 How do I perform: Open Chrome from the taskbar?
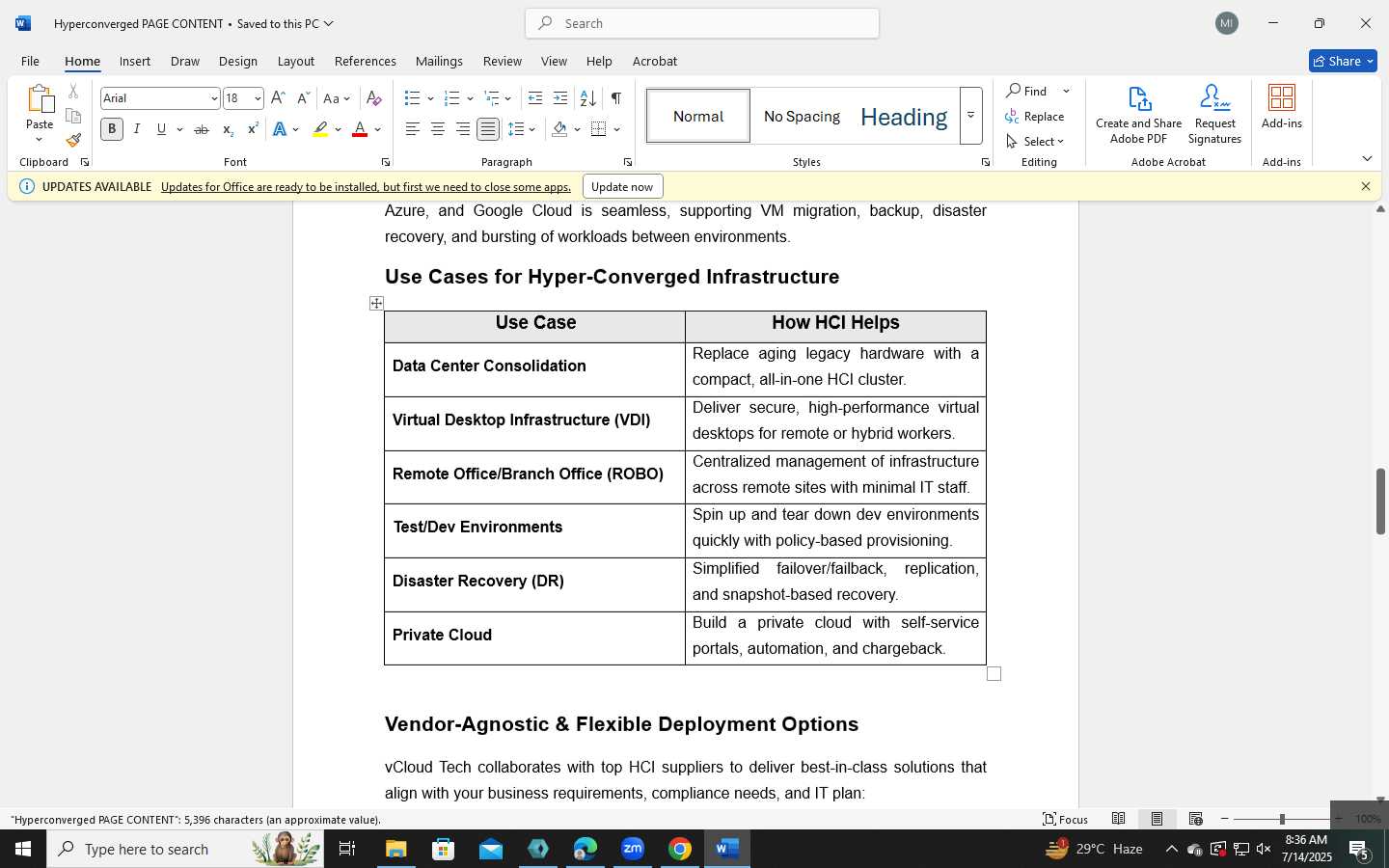680,849
